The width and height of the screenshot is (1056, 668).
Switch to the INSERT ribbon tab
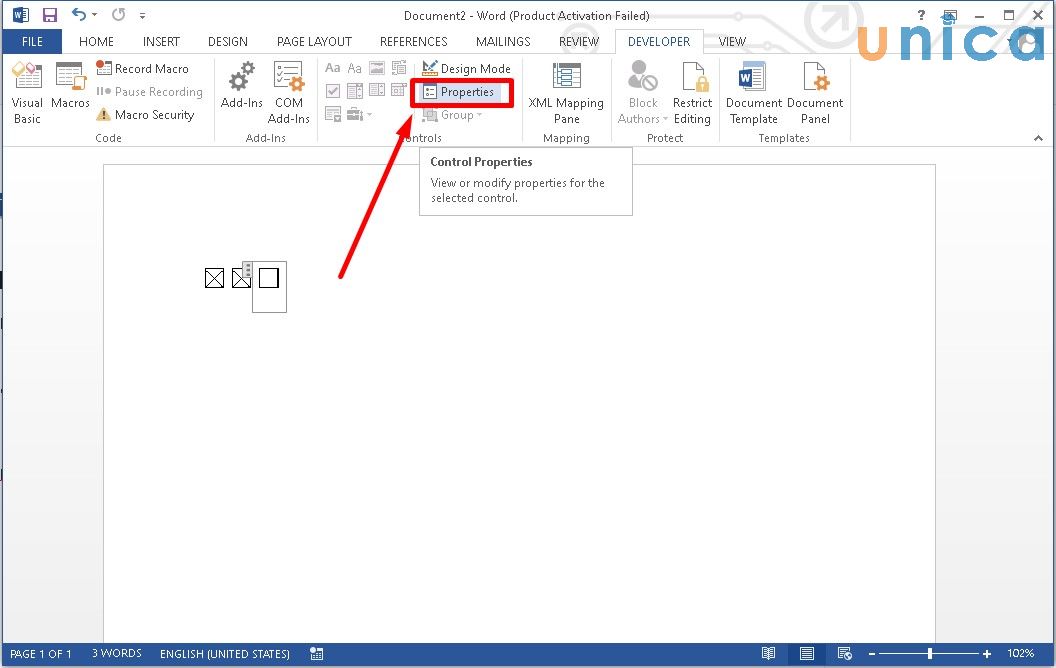[161, 42]
